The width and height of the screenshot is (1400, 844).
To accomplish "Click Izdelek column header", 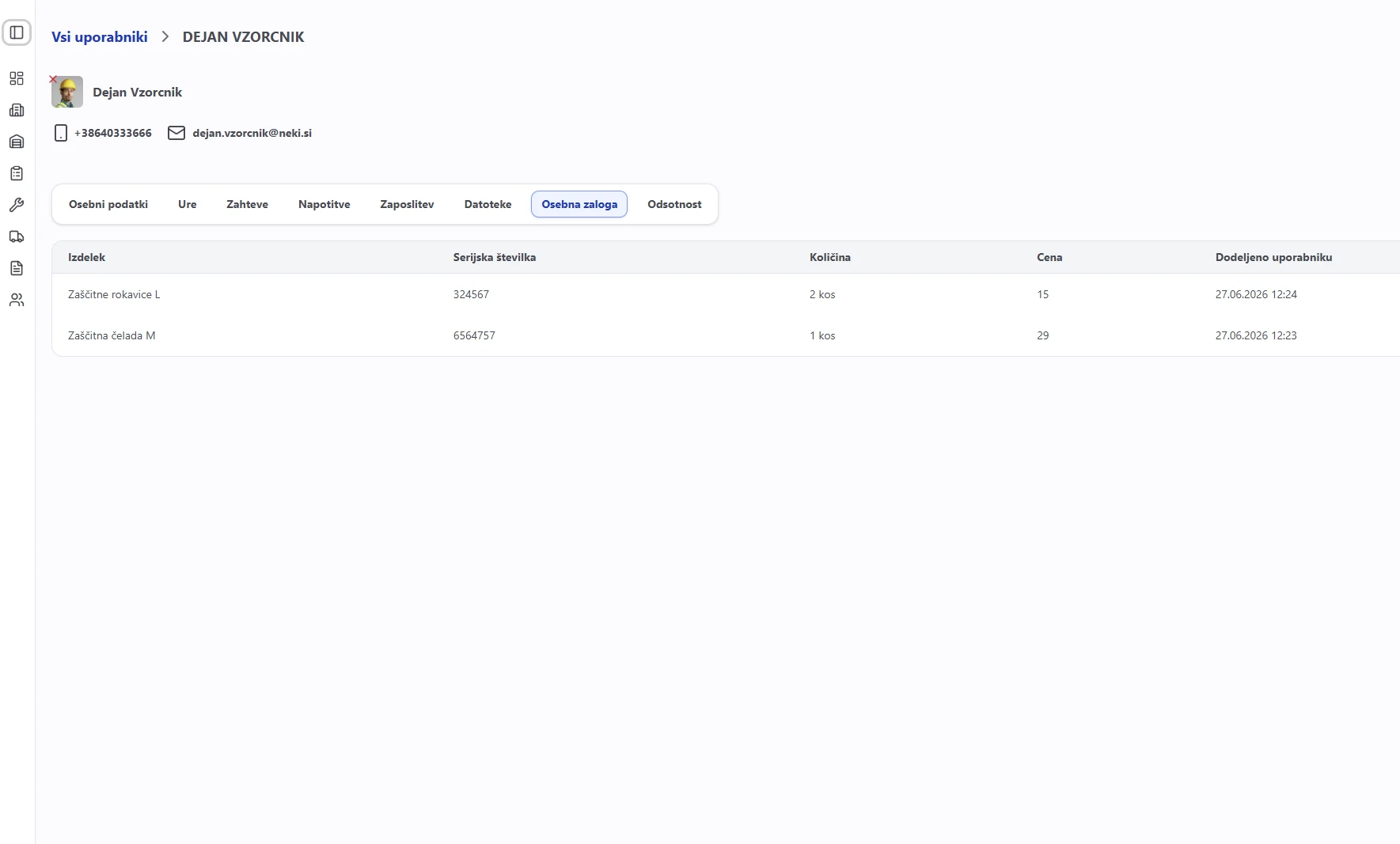I will [86, 257].
